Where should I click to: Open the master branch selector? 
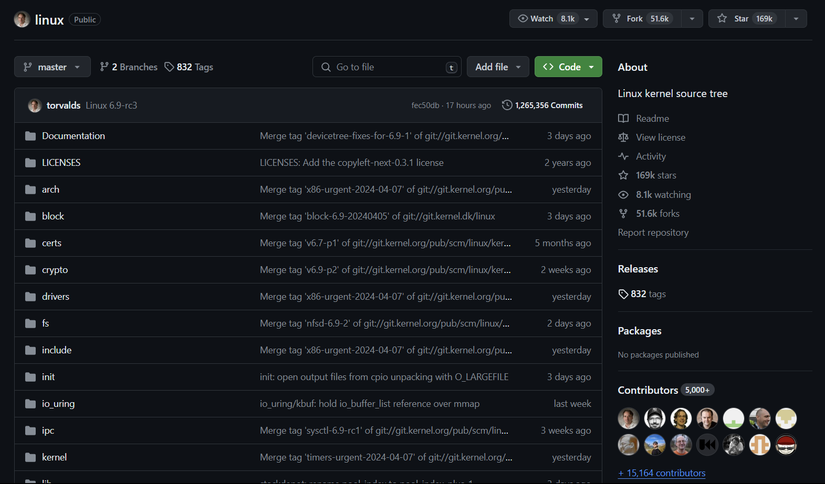pos(52,67)
